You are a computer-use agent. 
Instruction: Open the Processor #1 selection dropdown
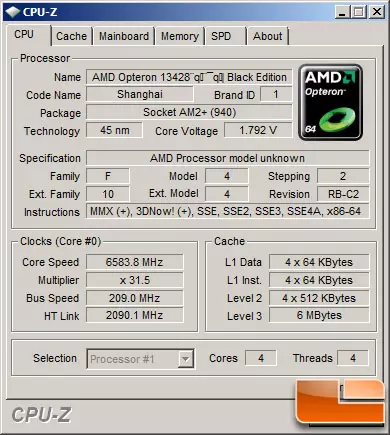(x=140, y=359)
